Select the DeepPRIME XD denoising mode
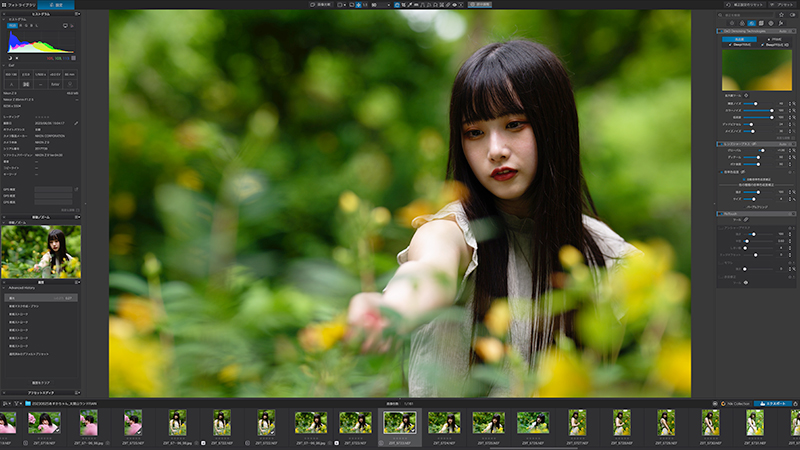800x450 pixels. pyautogui.click(x=774, y=45)
